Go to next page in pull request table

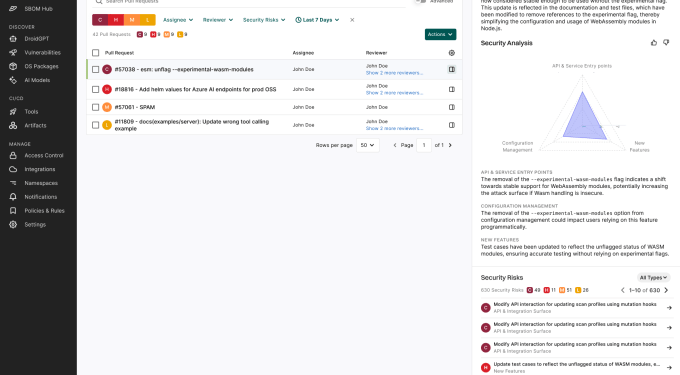pos(450,145)
